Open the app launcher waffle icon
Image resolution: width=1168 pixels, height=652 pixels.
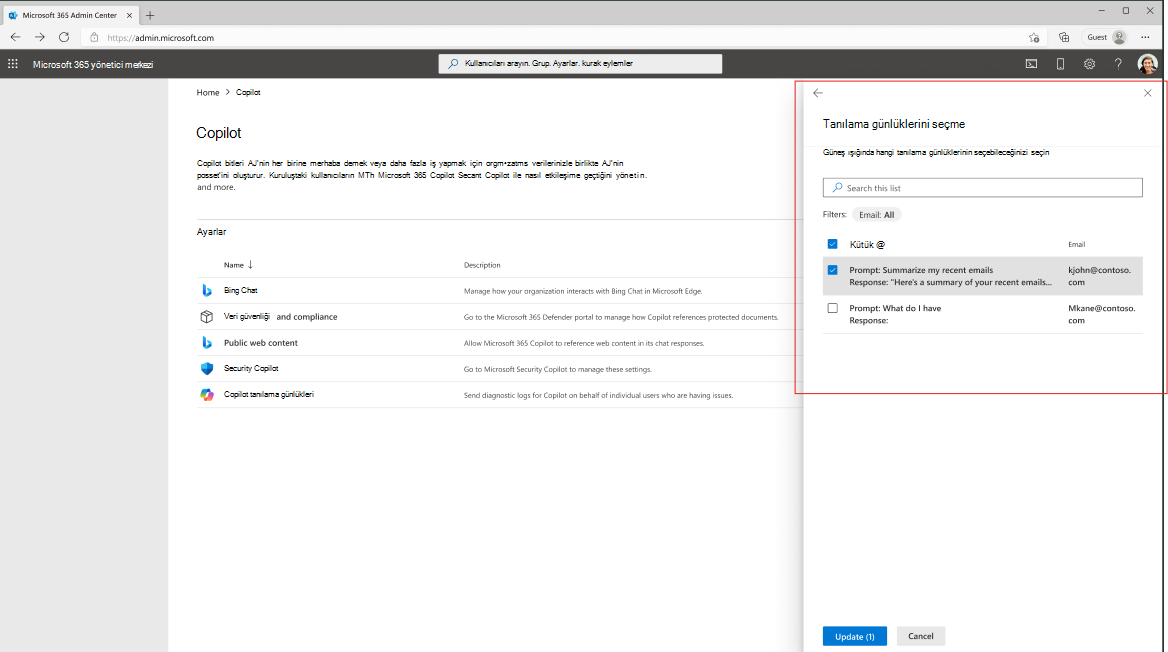point(13,64)
